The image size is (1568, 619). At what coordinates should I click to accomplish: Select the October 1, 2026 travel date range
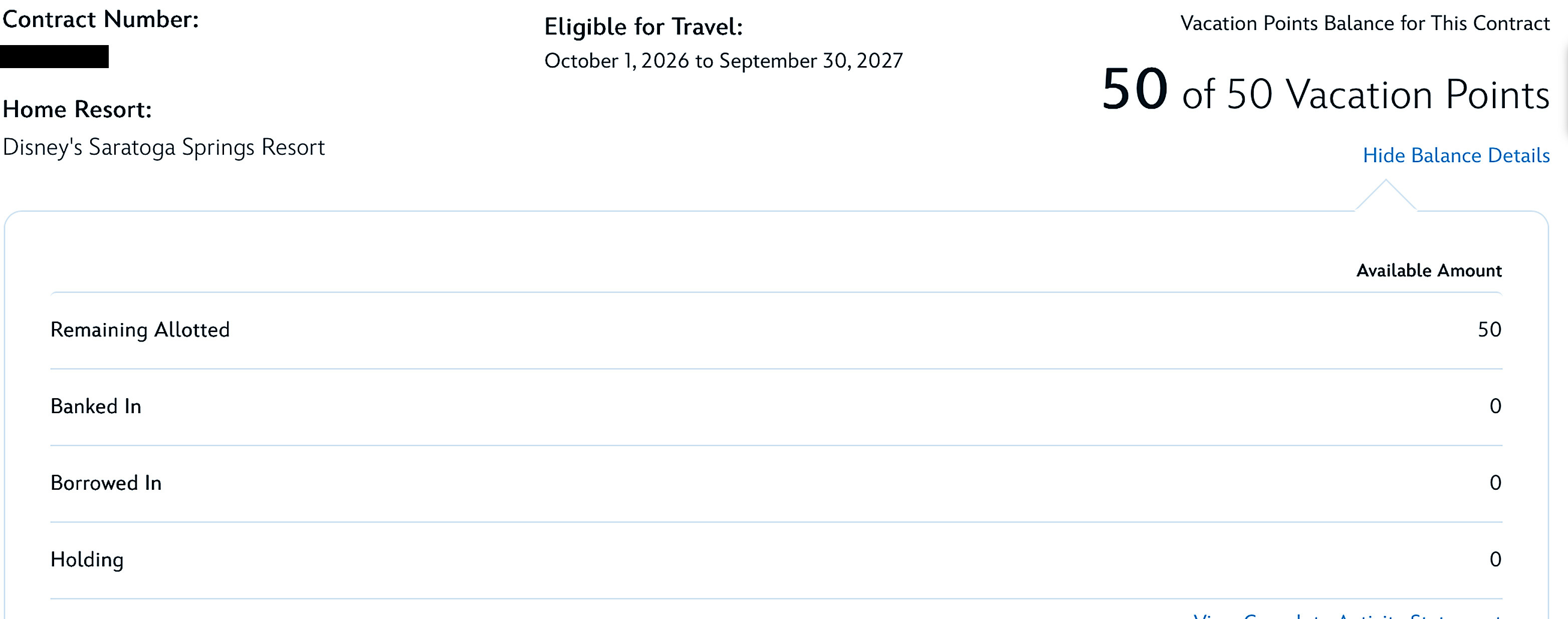coord(723,61)
